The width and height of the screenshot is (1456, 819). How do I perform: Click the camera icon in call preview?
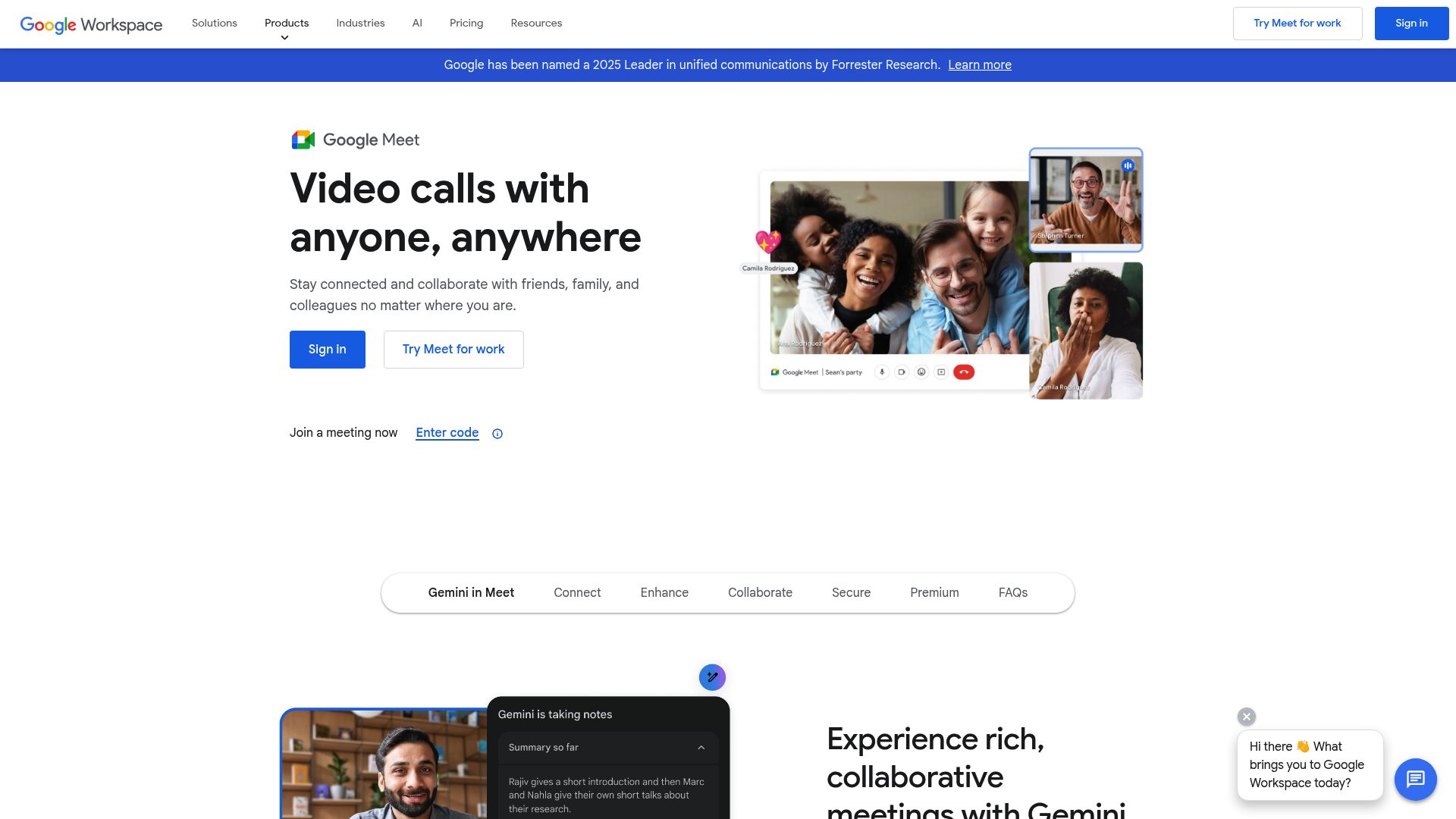[x=902, y=372]
